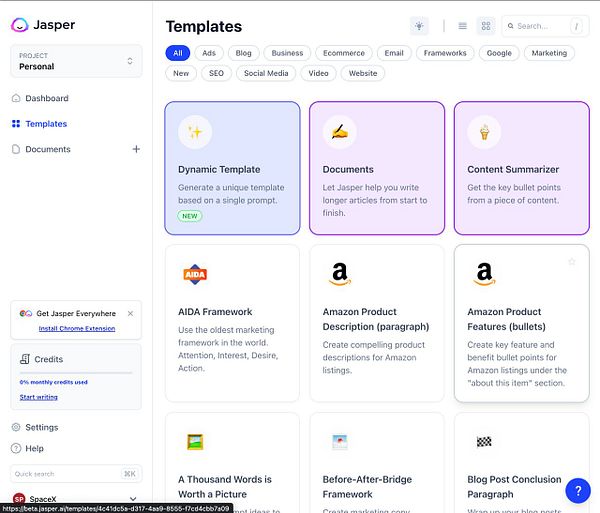Click Amazon logo on Product Features card
The width and height of the screenshot is (600, 513).
(x=484, y=274)
